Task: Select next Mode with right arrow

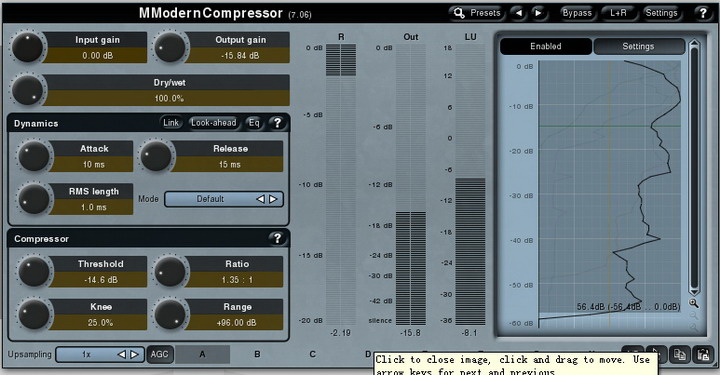Action: coord(273,199)
